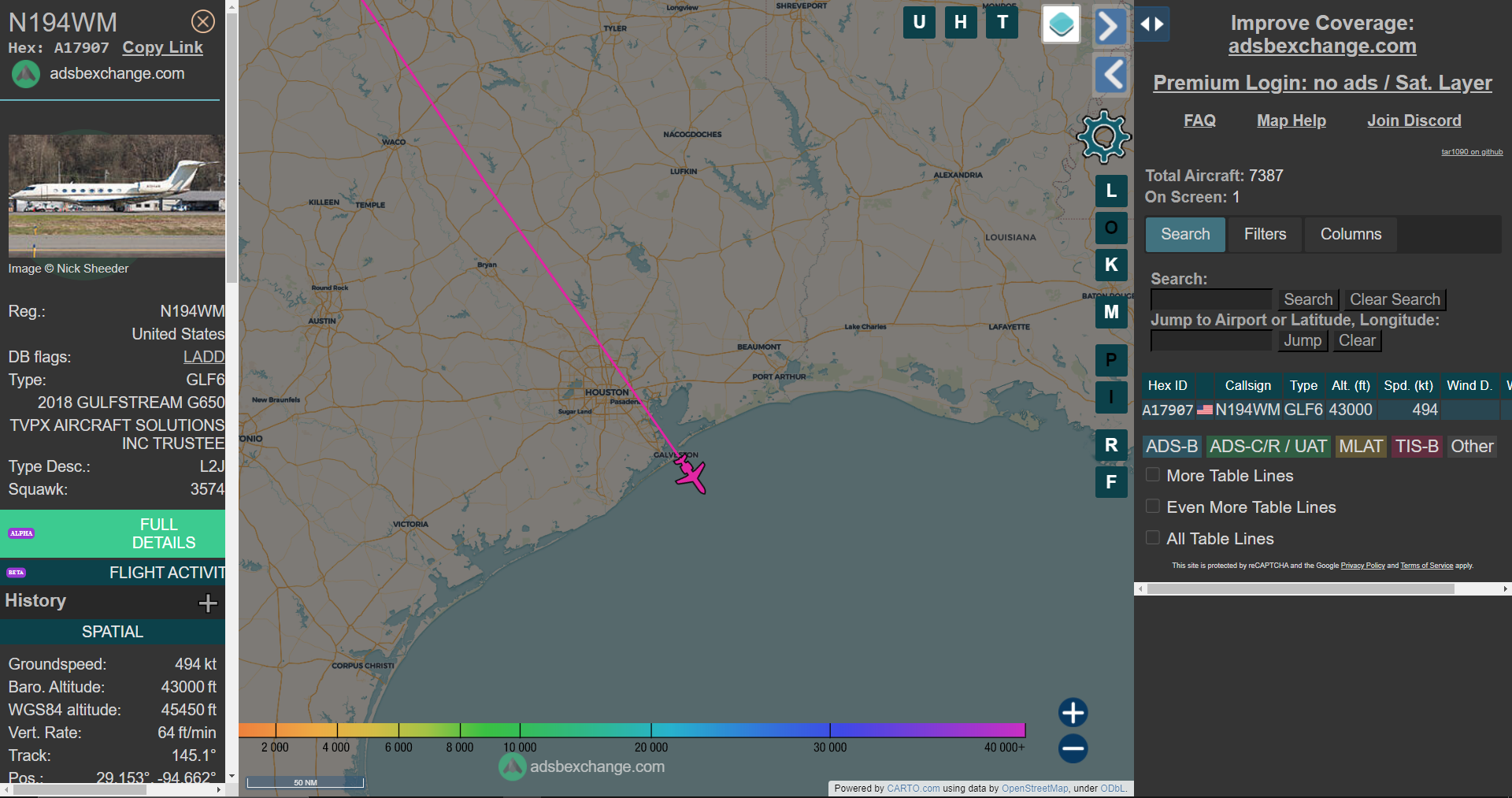This screenshot has width=1512, height=798.
Task: Click the Clear button beside Jump
Action: [x=1357, y=340]
